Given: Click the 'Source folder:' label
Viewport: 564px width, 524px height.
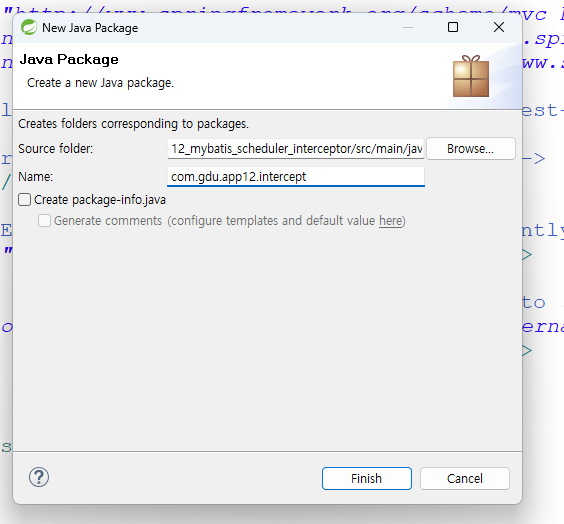Looking at the screenshot, I should click(55, 149).
